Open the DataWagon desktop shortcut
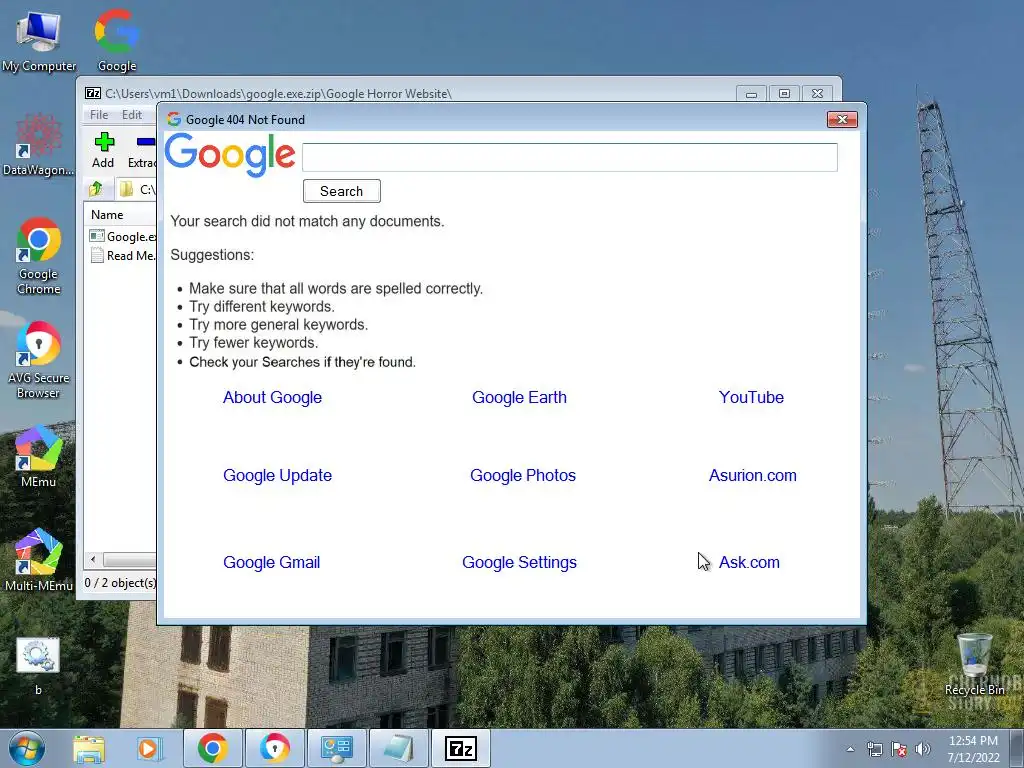Screen dimensions: 1024x768 coord(39,145)
